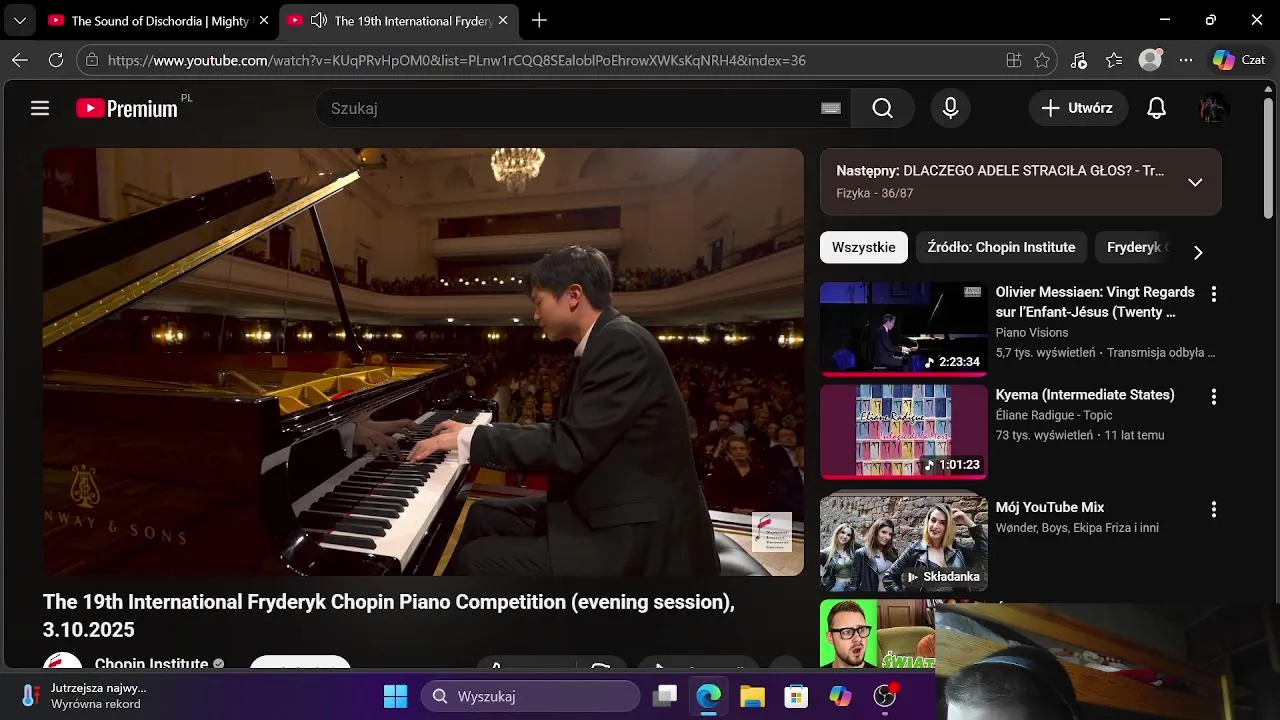Mute tab via speaker icon
The image size is (1280, 720).
pos(319,20)
